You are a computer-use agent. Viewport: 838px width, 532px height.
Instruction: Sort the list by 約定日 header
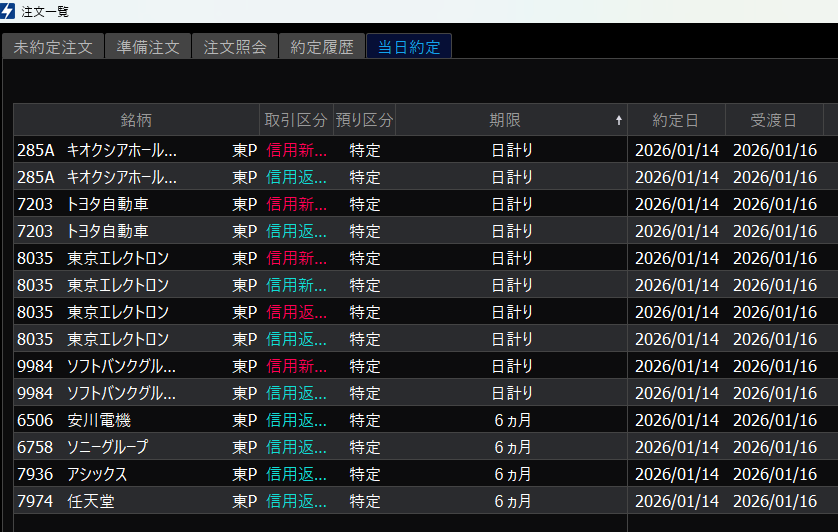point(676,120)
